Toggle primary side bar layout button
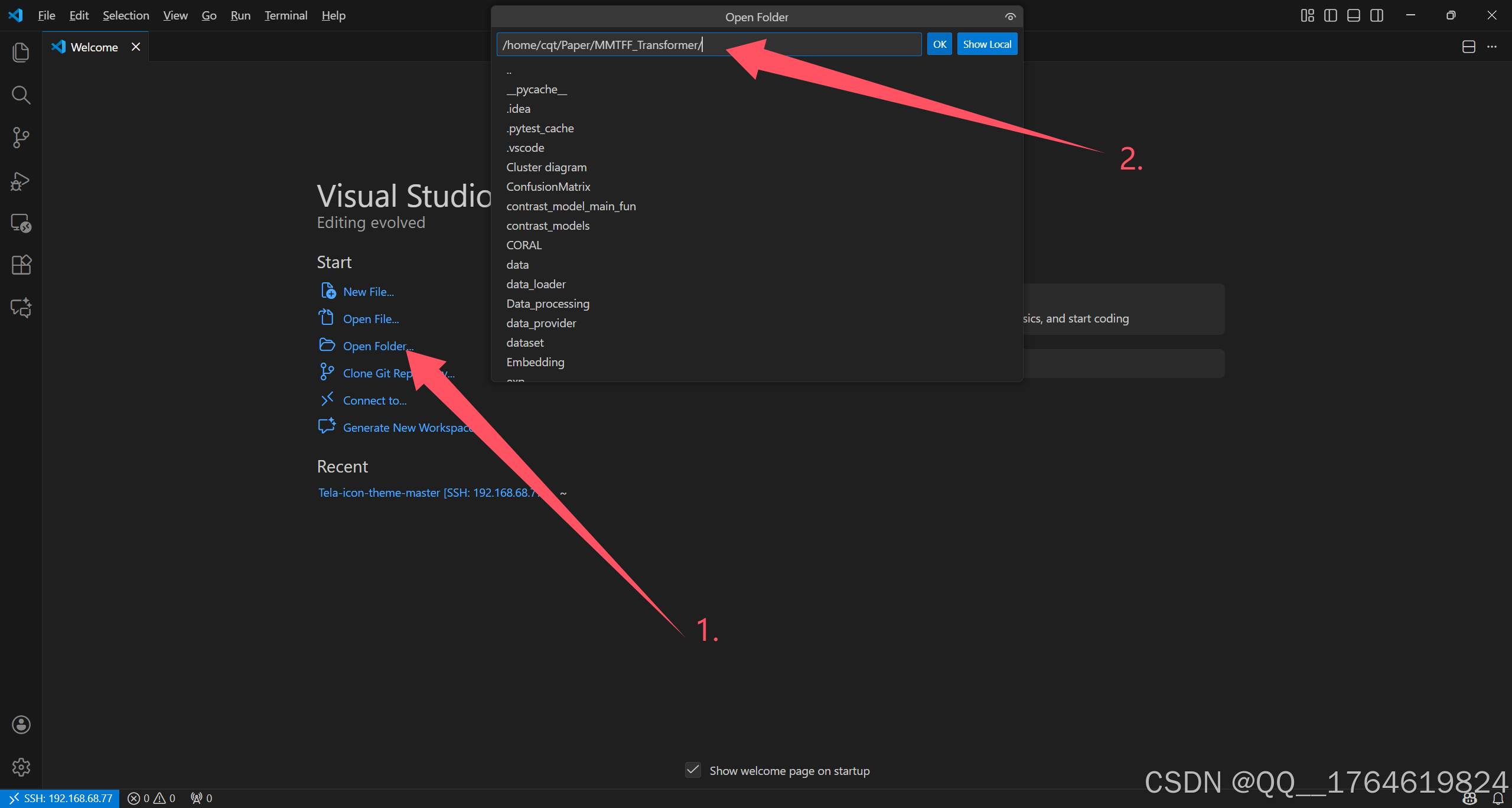1512x808 pixels. [1330, 15]
